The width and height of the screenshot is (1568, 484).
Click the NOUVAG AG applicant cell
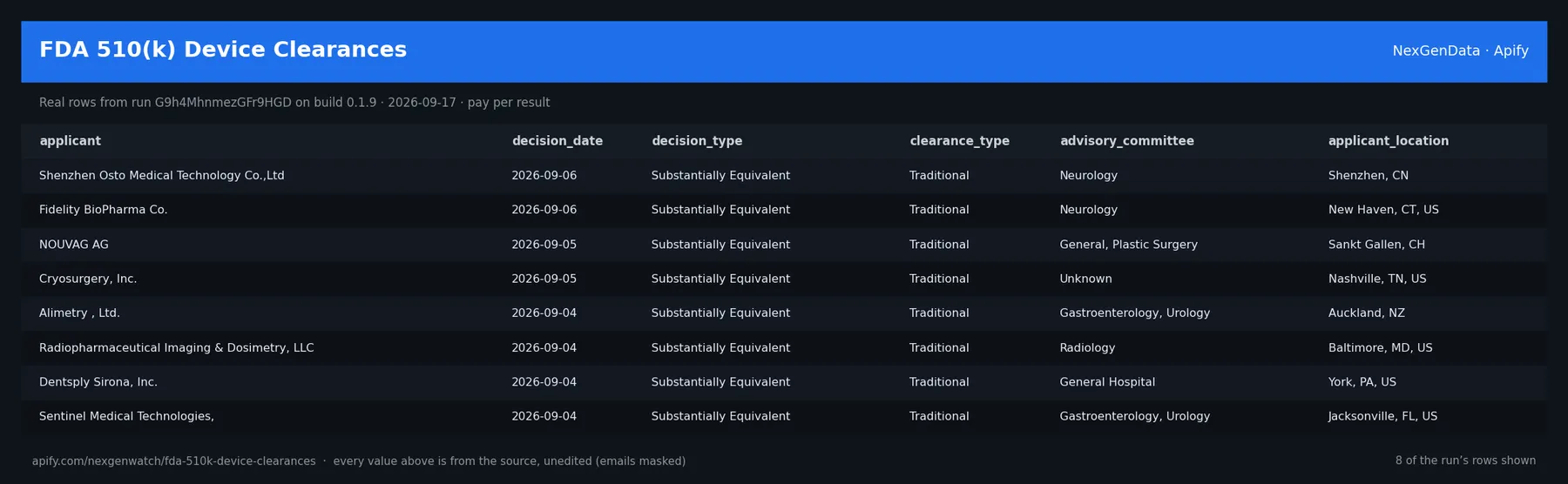coord(74,245)
